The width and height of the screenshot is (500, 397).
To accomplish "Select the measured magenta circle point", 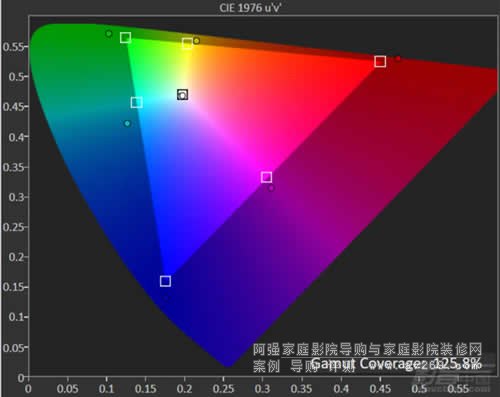I will coord(271,188).
